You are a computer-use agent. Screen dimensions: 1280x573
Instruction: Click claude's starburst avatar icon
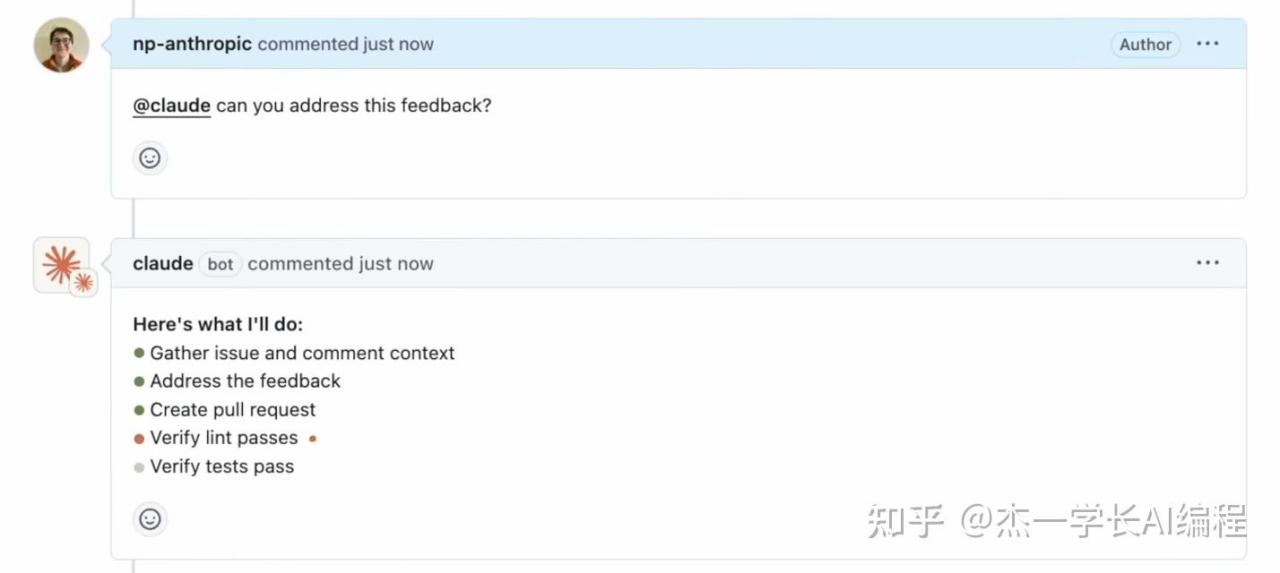(60, 263)
